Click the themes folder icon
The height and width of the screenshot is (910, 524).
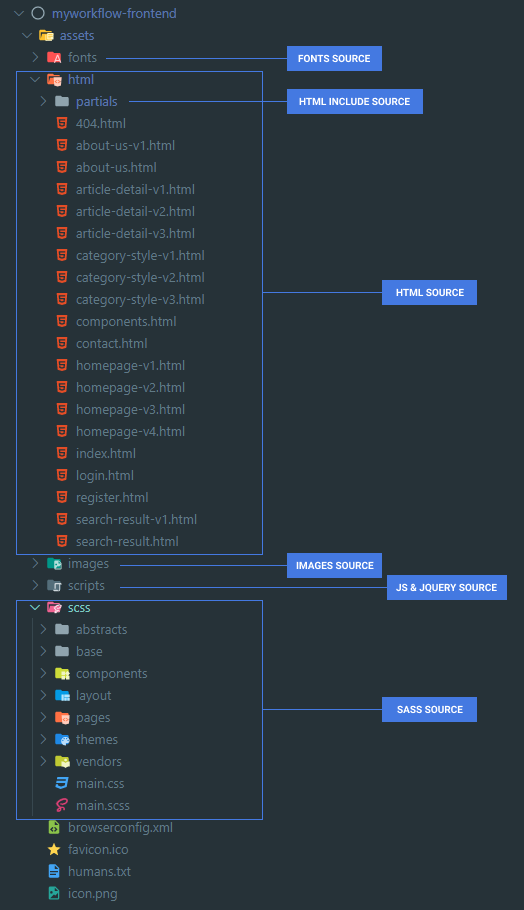[x=62, y=739]
